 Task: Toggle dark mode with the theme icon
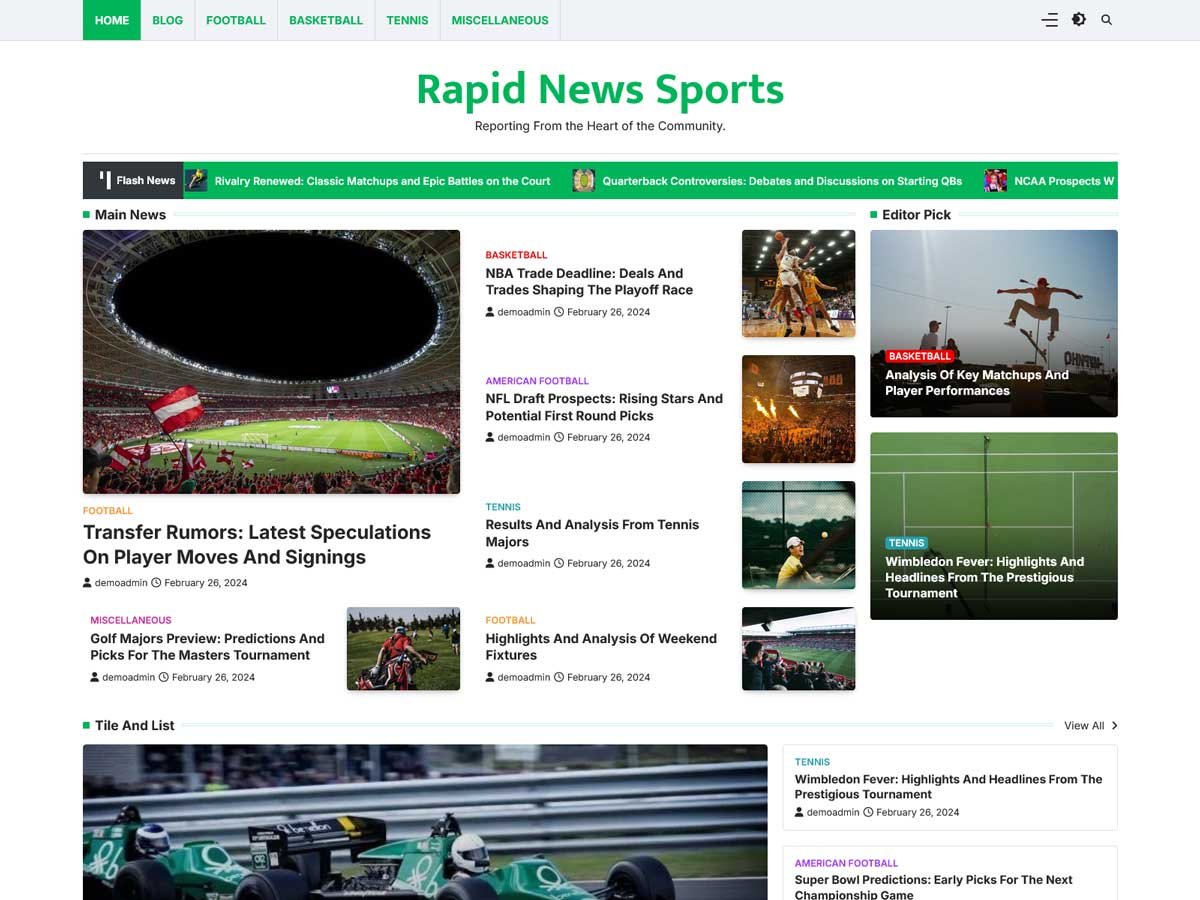coord(1078,20)
